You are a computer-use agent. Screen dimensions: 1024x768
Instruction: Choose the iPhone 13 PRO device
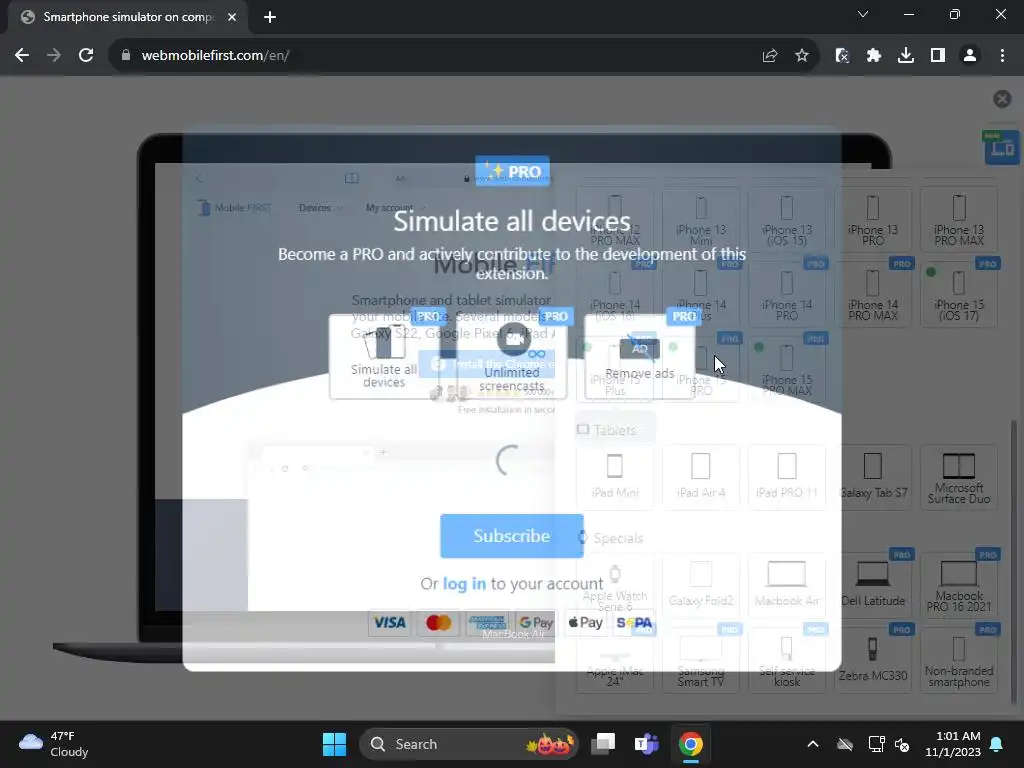872,219
